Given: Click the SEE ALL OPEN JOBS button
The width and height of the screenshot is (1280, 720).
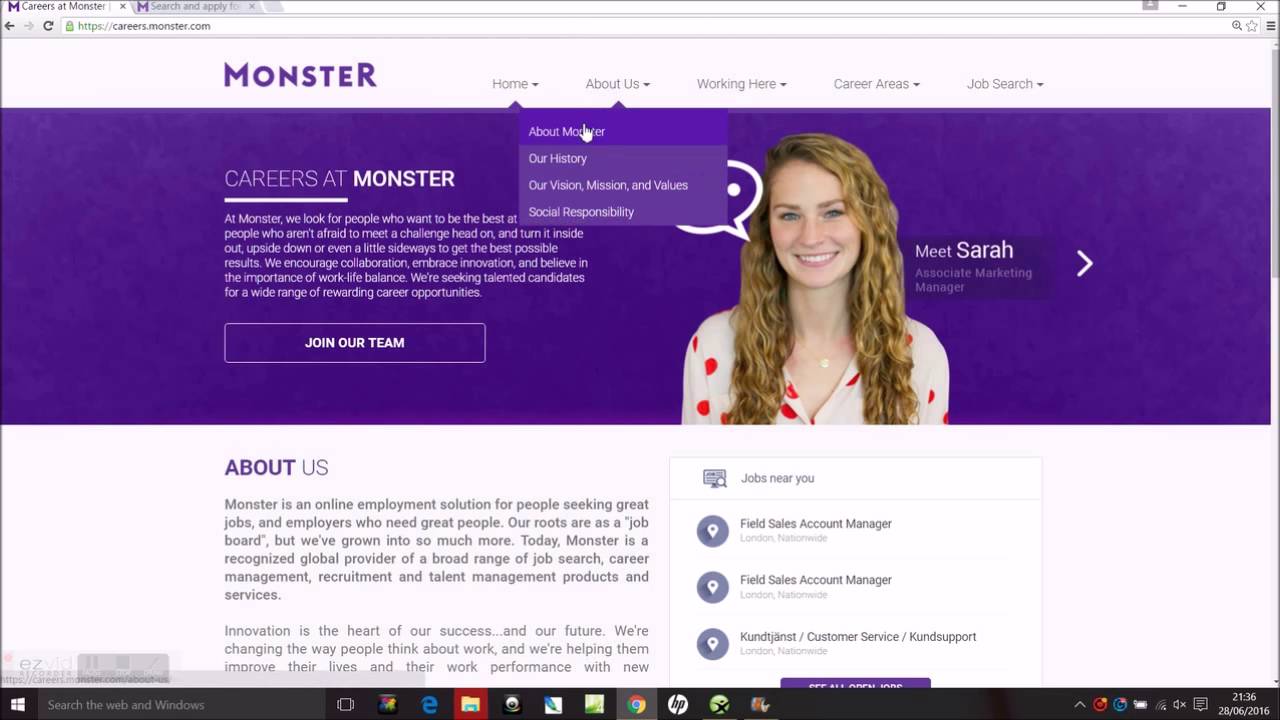Looking at the screenshot, I should (x=855, y=686).
